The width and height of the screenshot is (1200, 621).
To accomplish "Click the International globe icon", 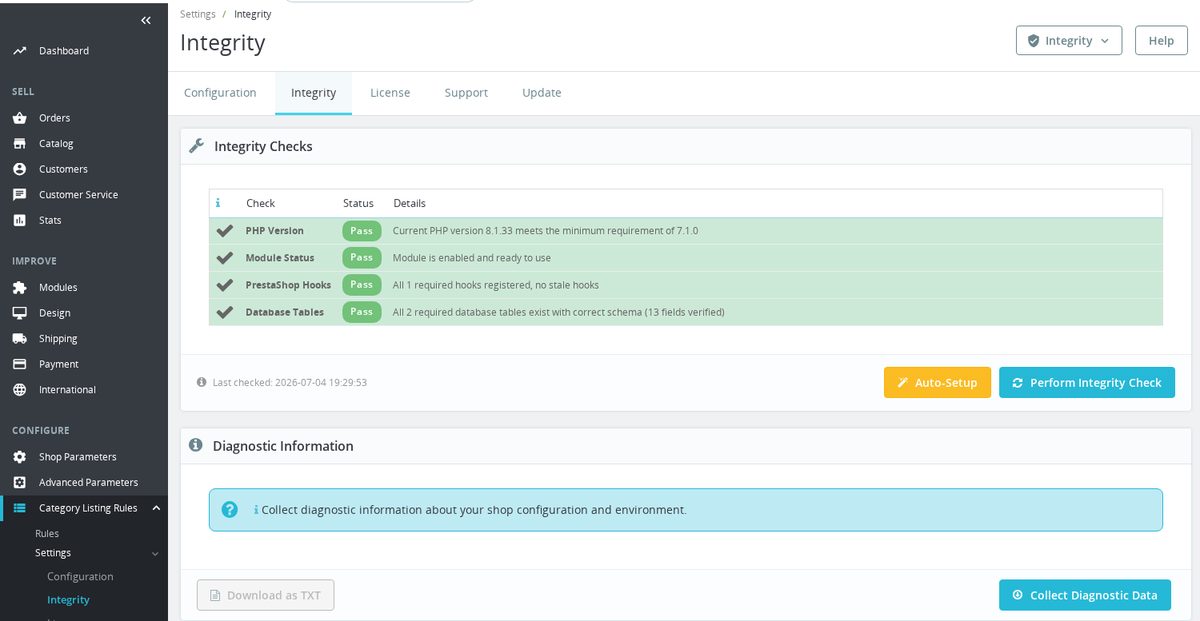I will (x=19, y=389).
